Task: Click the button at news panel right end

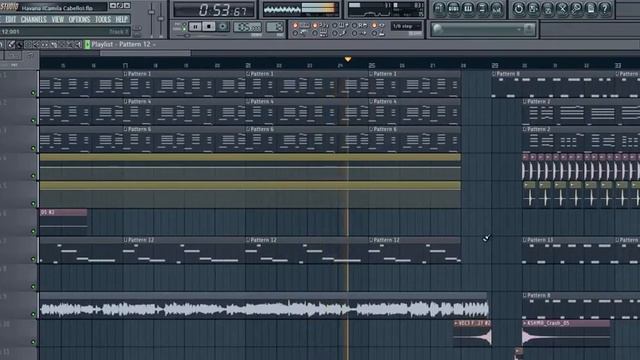Action: coord(529,29)
